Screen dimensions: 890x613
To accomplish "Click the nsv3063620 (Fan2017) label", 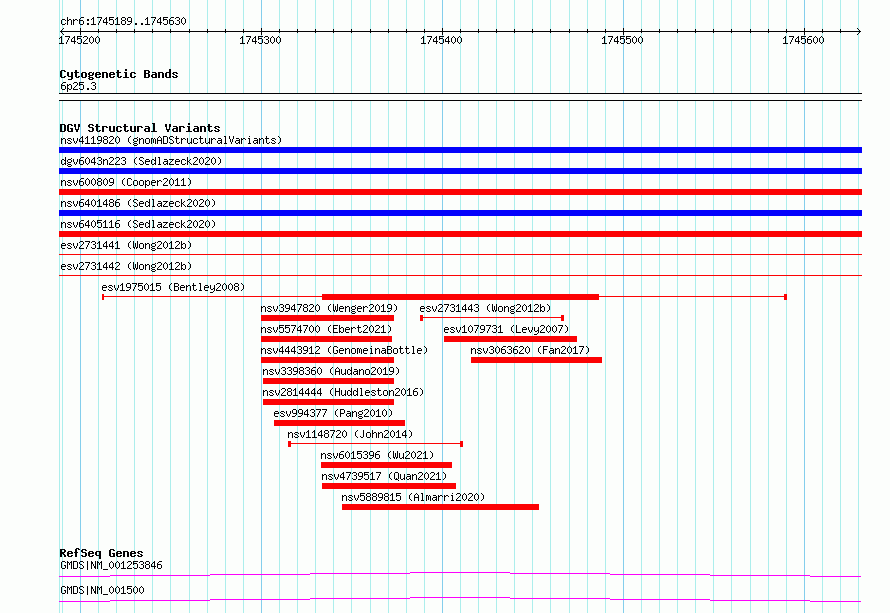I will point(530,350).
